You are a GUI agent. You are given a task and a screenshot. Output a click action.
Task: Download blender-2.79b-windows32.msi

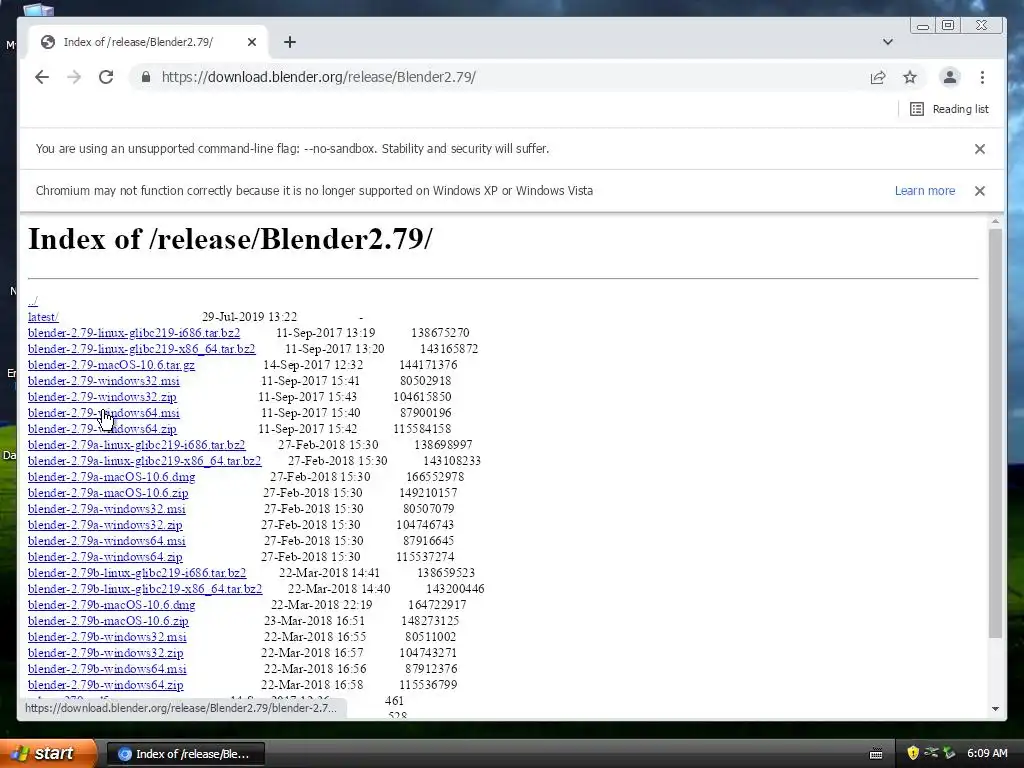point(107,637)
